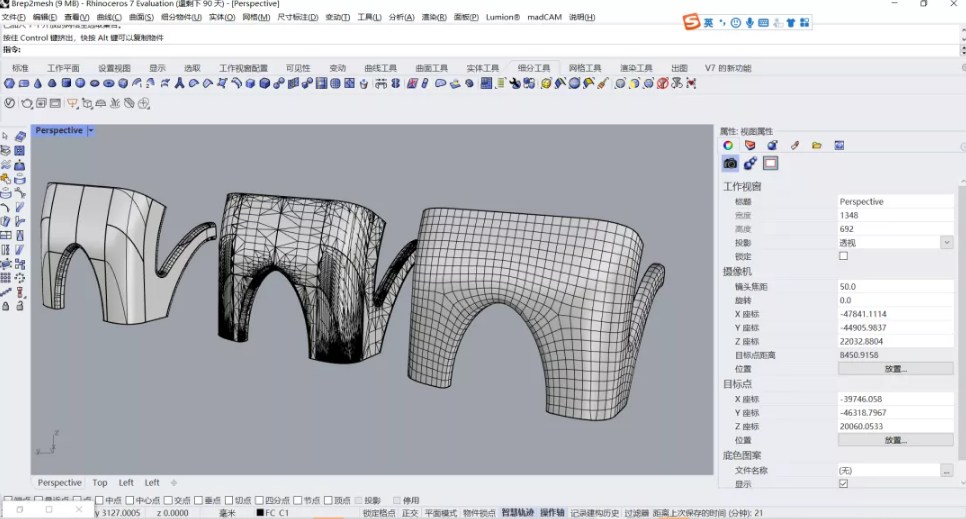Toggle 平面模式 in the status bar
The image size is (966, 519).
440,513
